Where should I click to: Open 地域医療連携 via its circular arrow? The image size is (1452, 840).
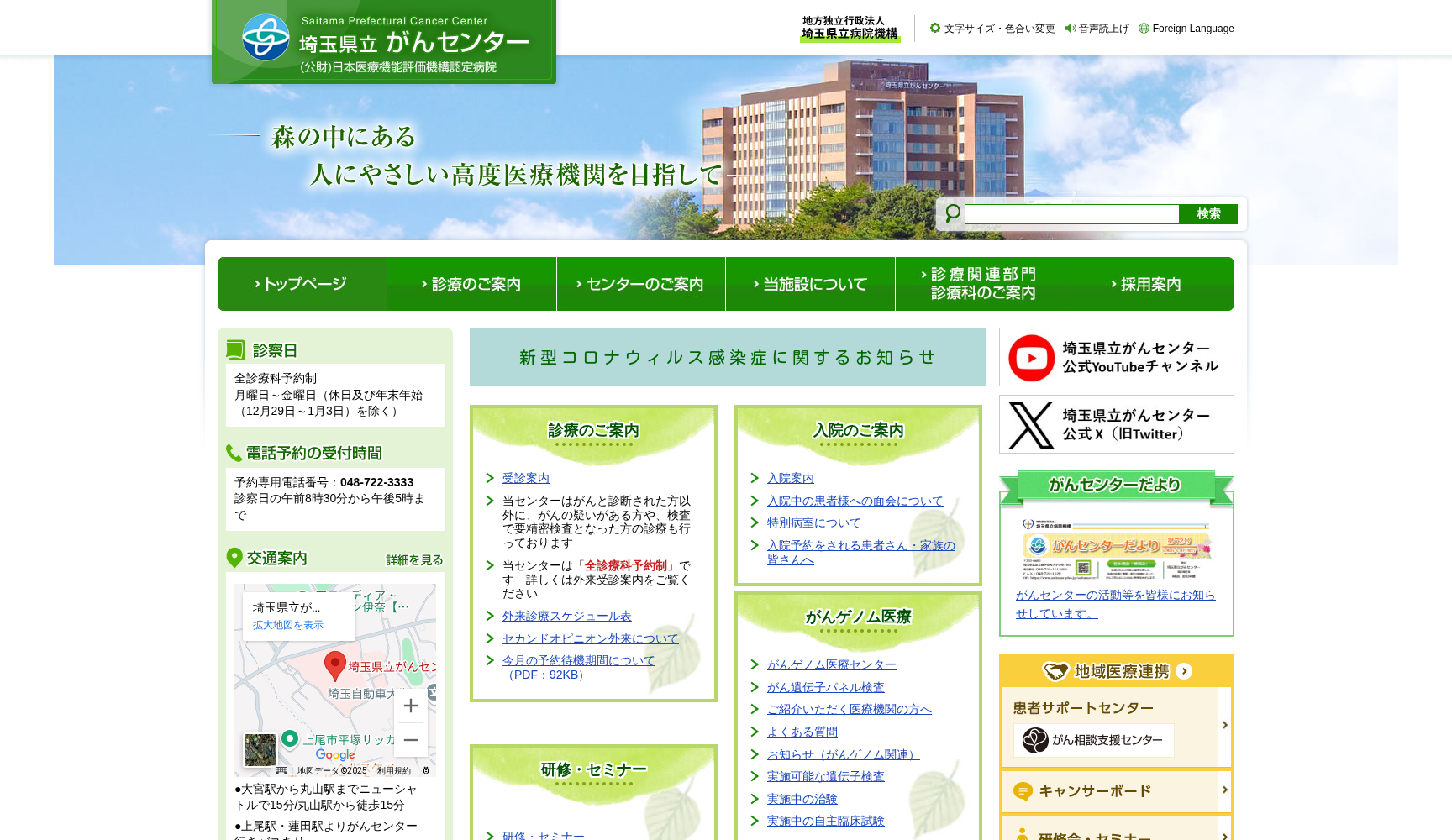click(x=1186, y=671)
